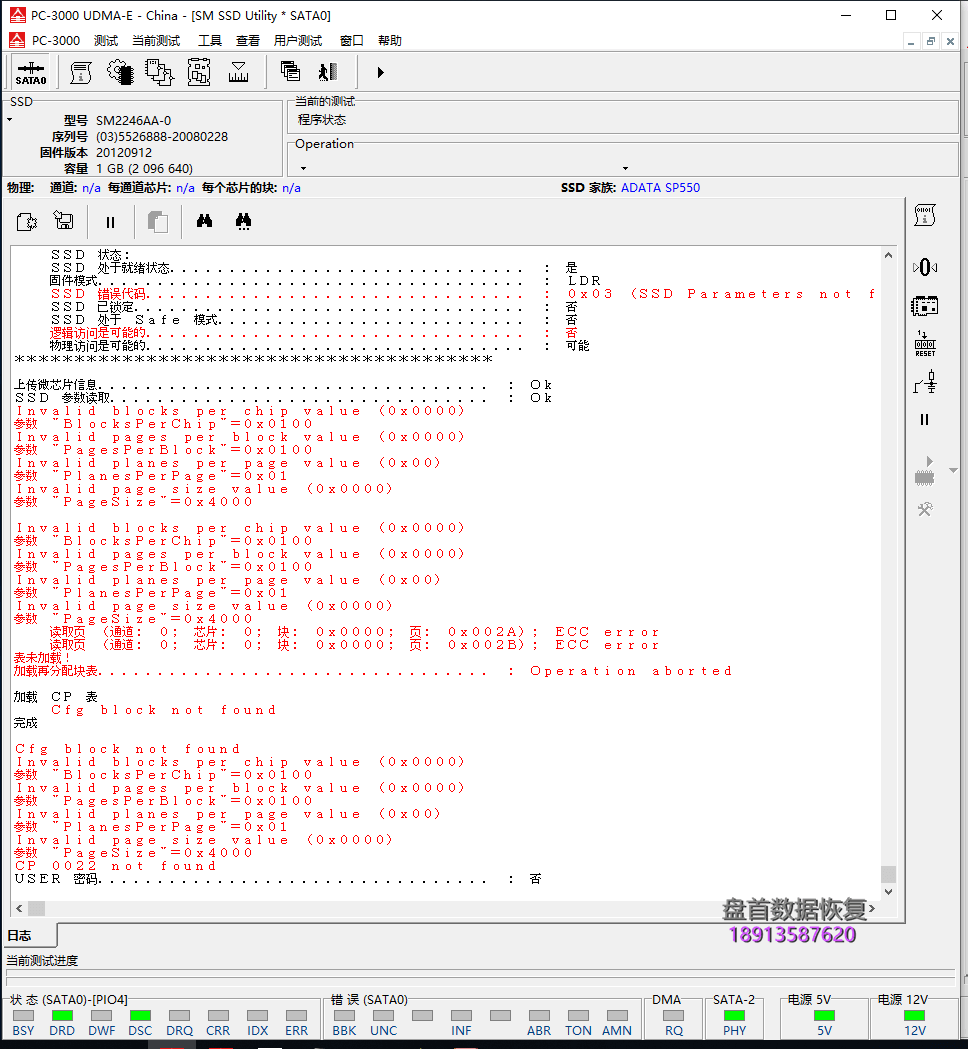
Task: Save the log using floppy disk icon
Action: click(64, 221)
